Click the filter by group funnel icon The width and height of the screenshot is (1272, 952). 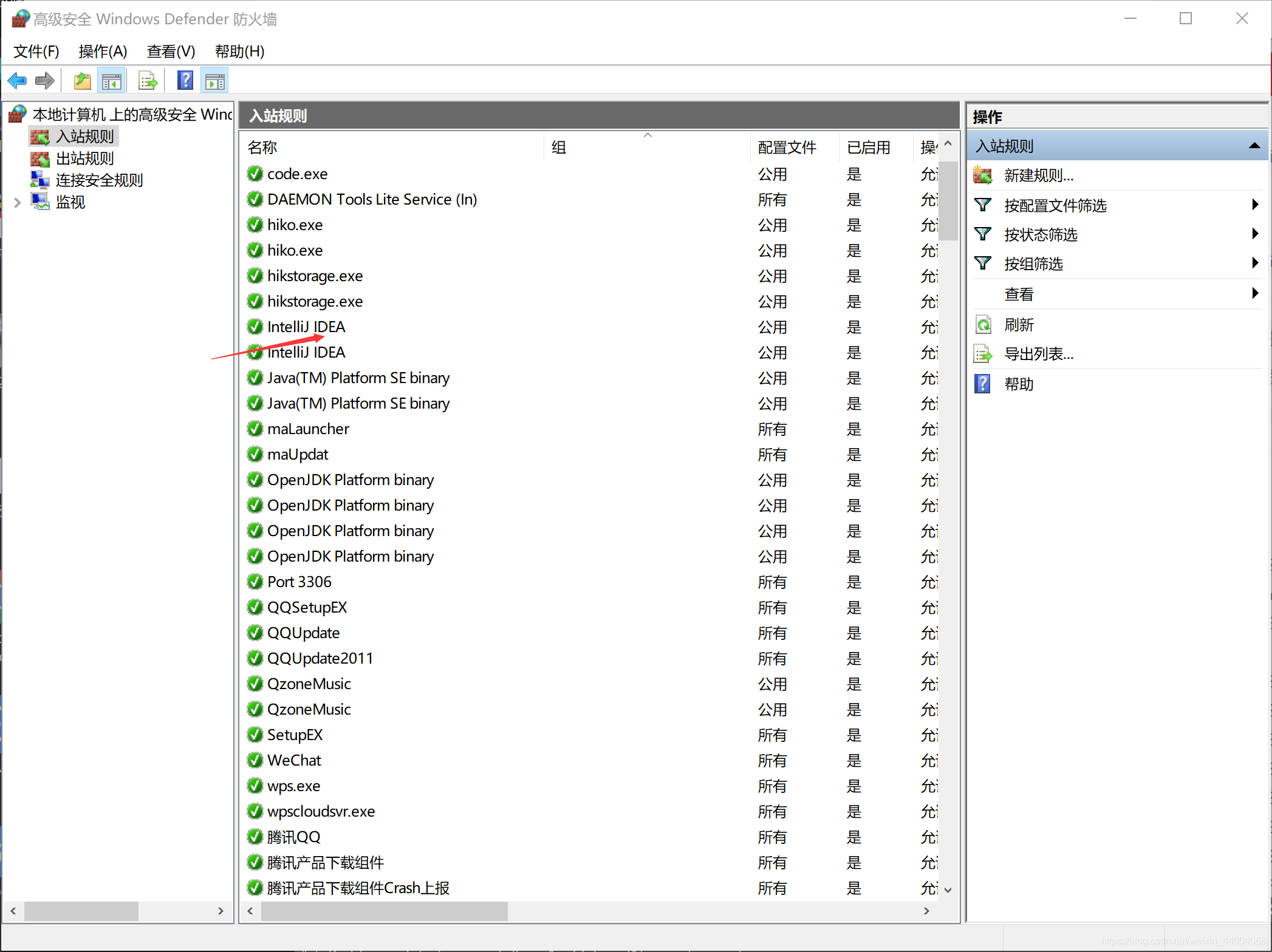pyautogui.click(x=983, y=263)
